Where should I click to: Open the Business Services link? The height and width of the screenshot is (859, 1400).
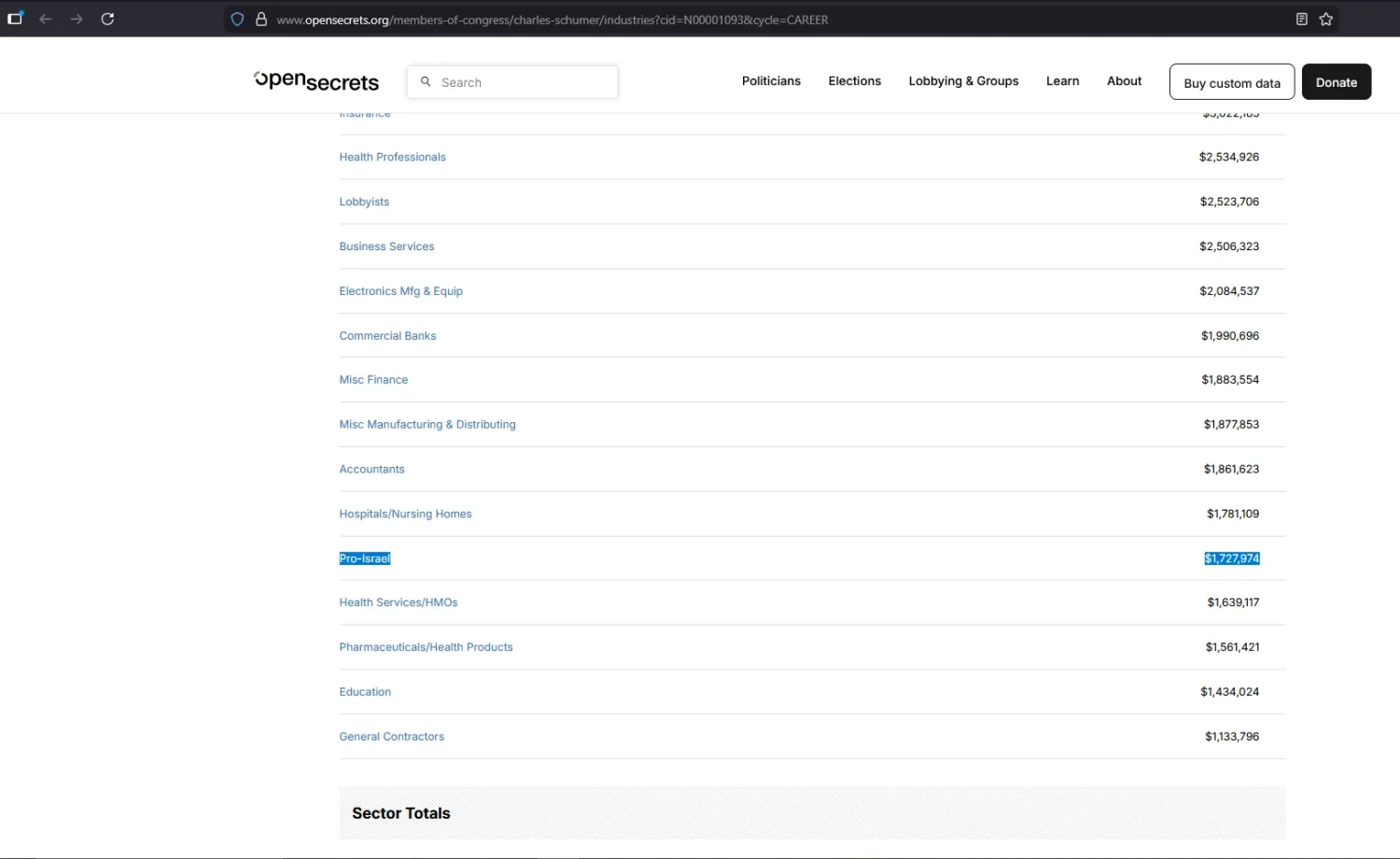386,246
